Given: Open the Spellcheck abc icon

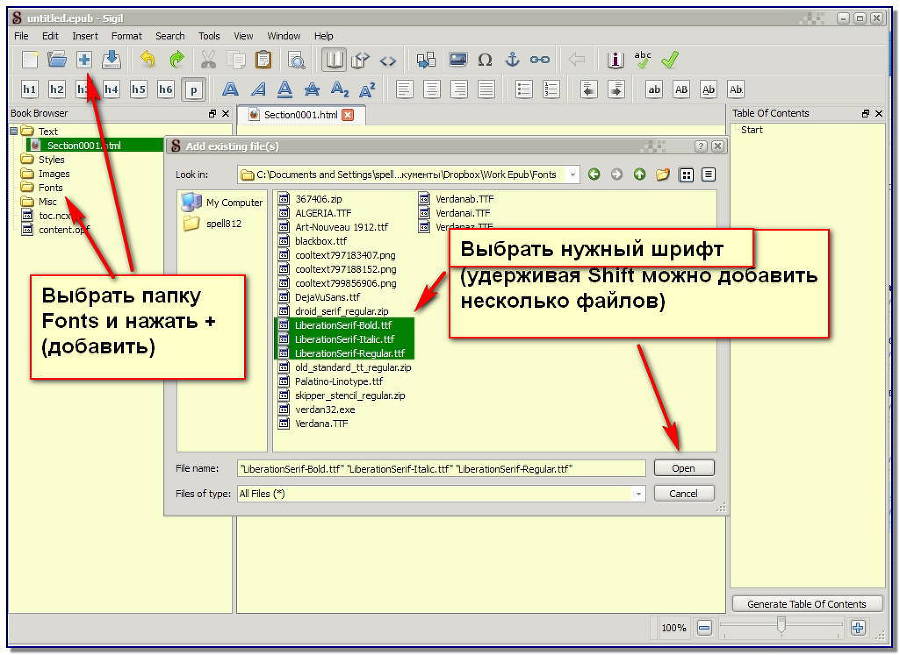Looking at the screenshot, I should coord(643,59).
